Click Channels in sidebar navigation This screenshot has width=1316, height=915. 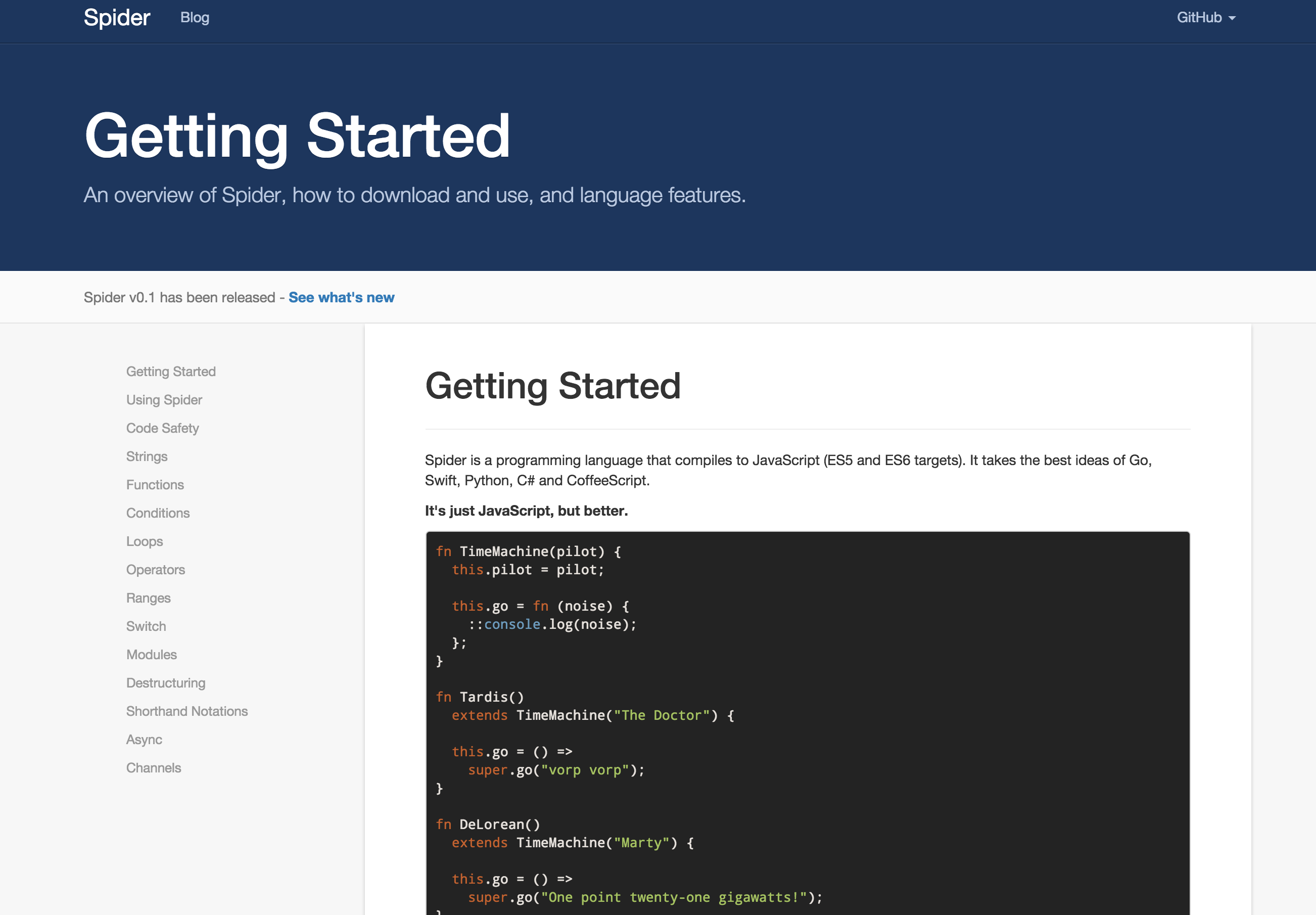click(x=154, y=768)
